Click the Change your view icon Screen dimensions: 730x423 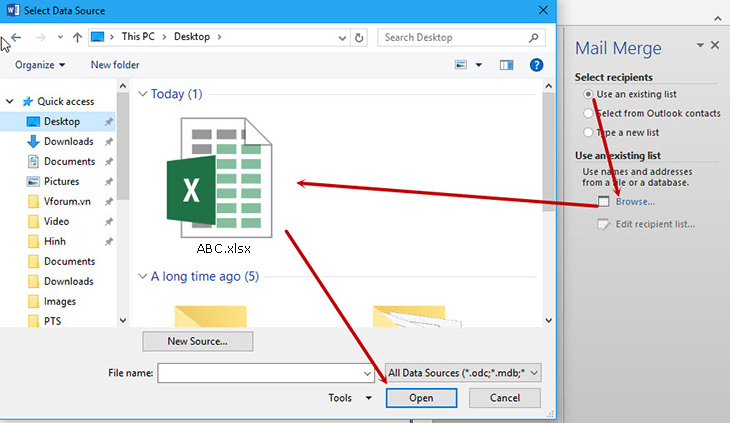[462, 65]
